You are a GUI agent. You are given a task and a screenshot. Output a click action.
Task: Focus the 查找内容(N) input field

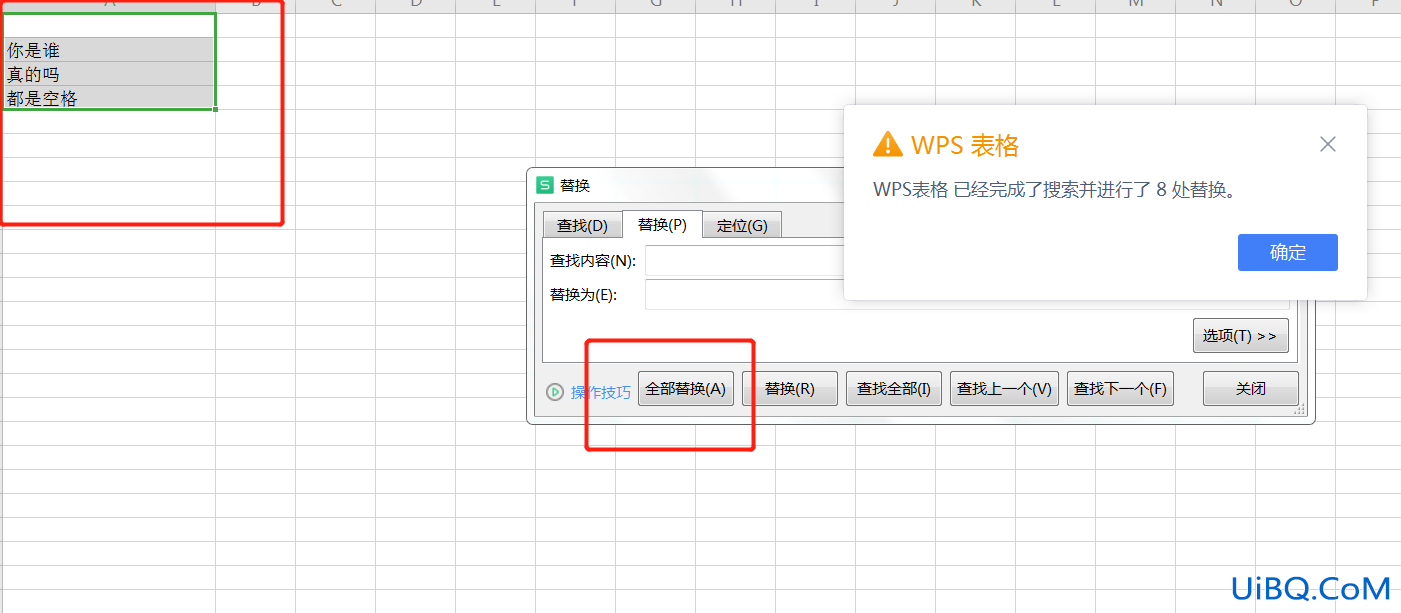745,261
